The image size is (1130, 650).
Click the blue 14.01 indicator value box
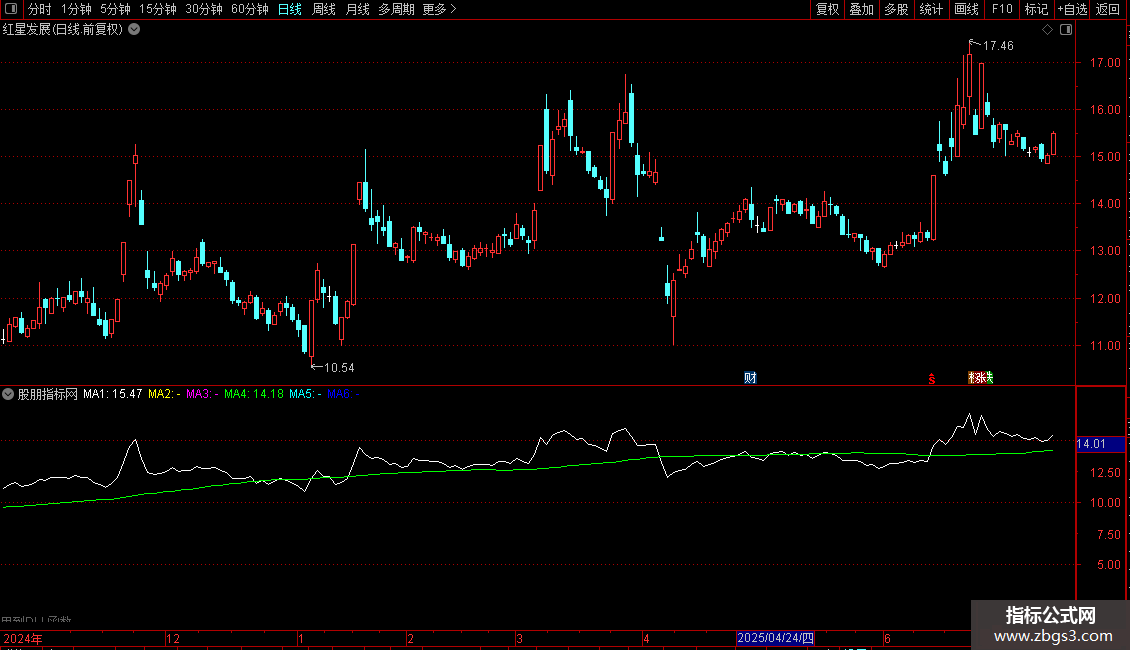click(1100, 444)
